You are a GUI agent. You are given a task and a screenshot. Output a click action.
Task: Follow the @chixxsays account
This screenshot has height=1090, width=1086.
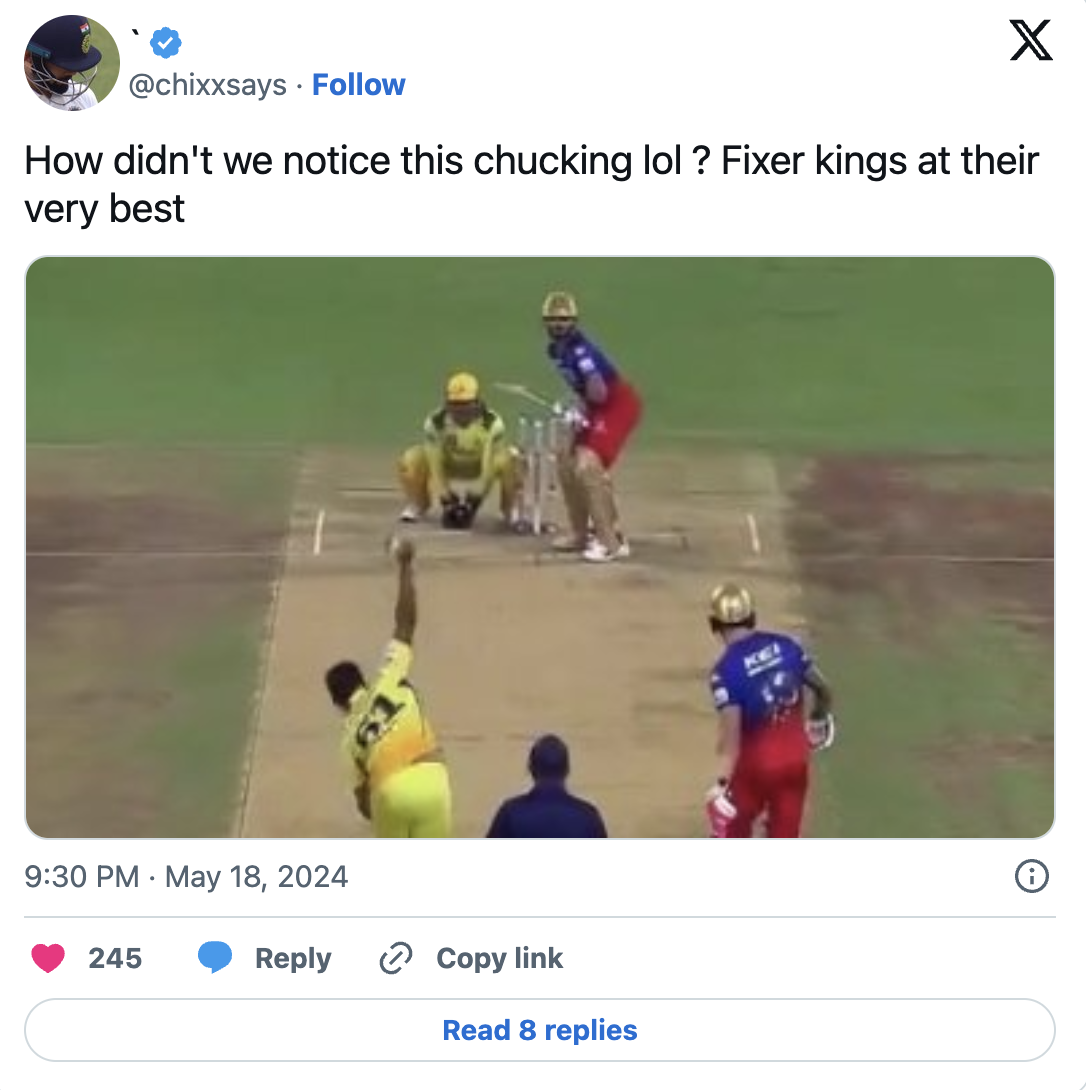click(x=358, y=85)
